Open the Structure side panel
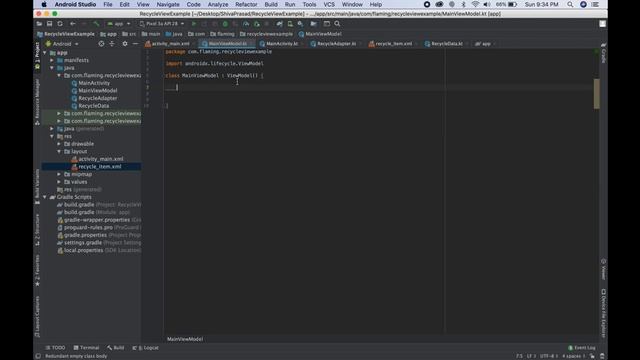The height and width of the screenshot is (360, 640). click(x=37, y=230)
